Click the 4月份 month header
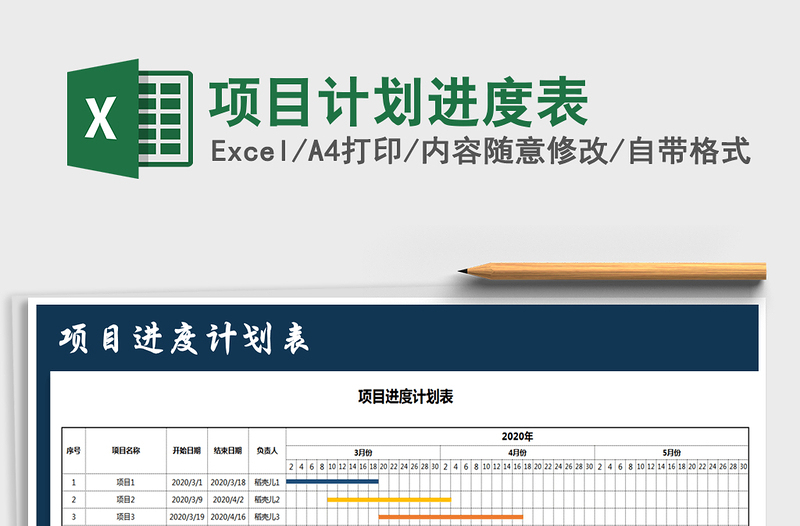800x526 pixels. click(517, 453)
